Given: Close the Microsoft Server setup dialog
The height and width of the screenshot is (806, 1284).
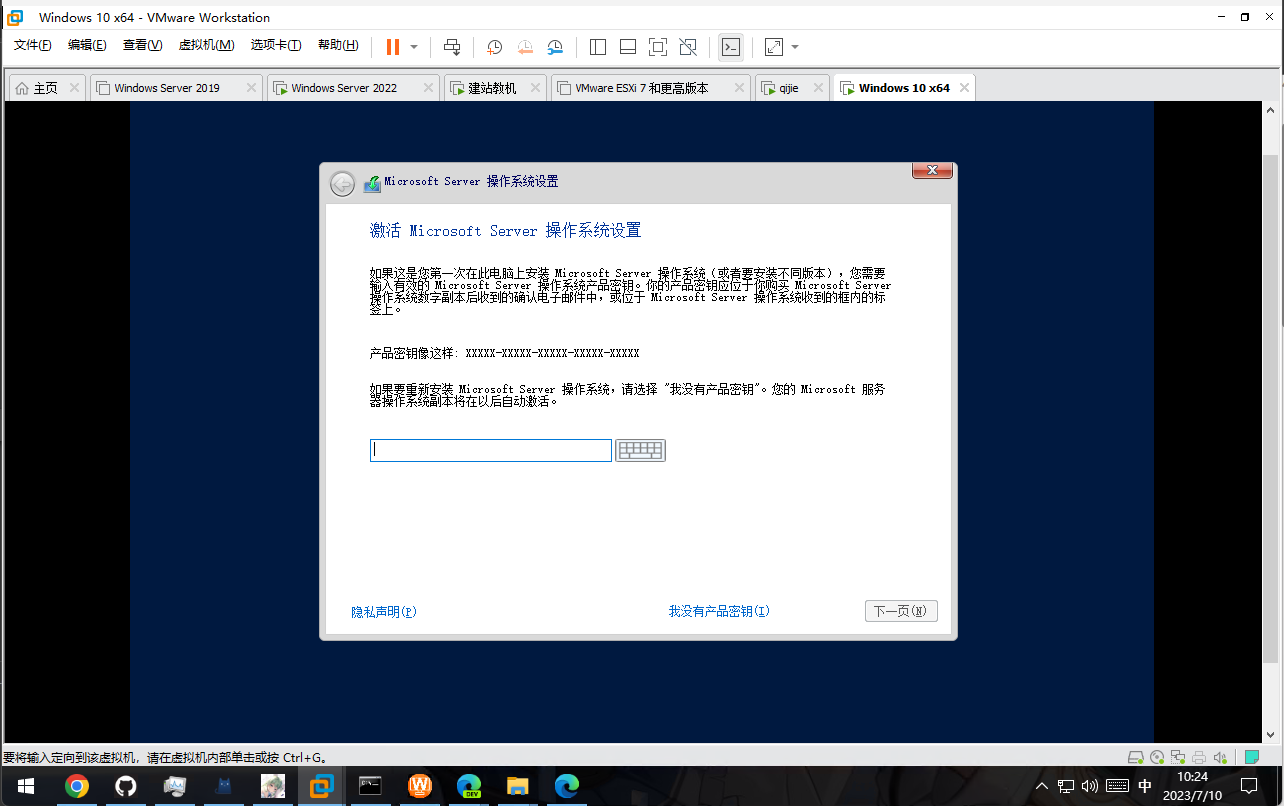Looking at the screenshot, I should (932, 171).
